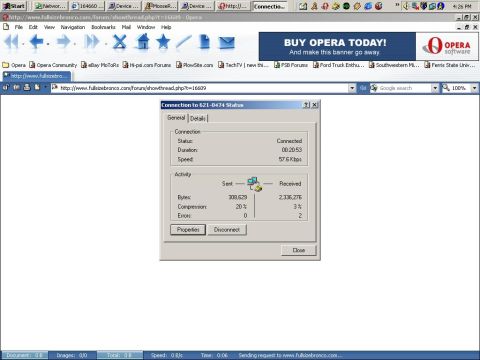The width and height of the screenshot is (480, 360).
Task: Click the new page icon left of File
Action: (x=6, y=27)
